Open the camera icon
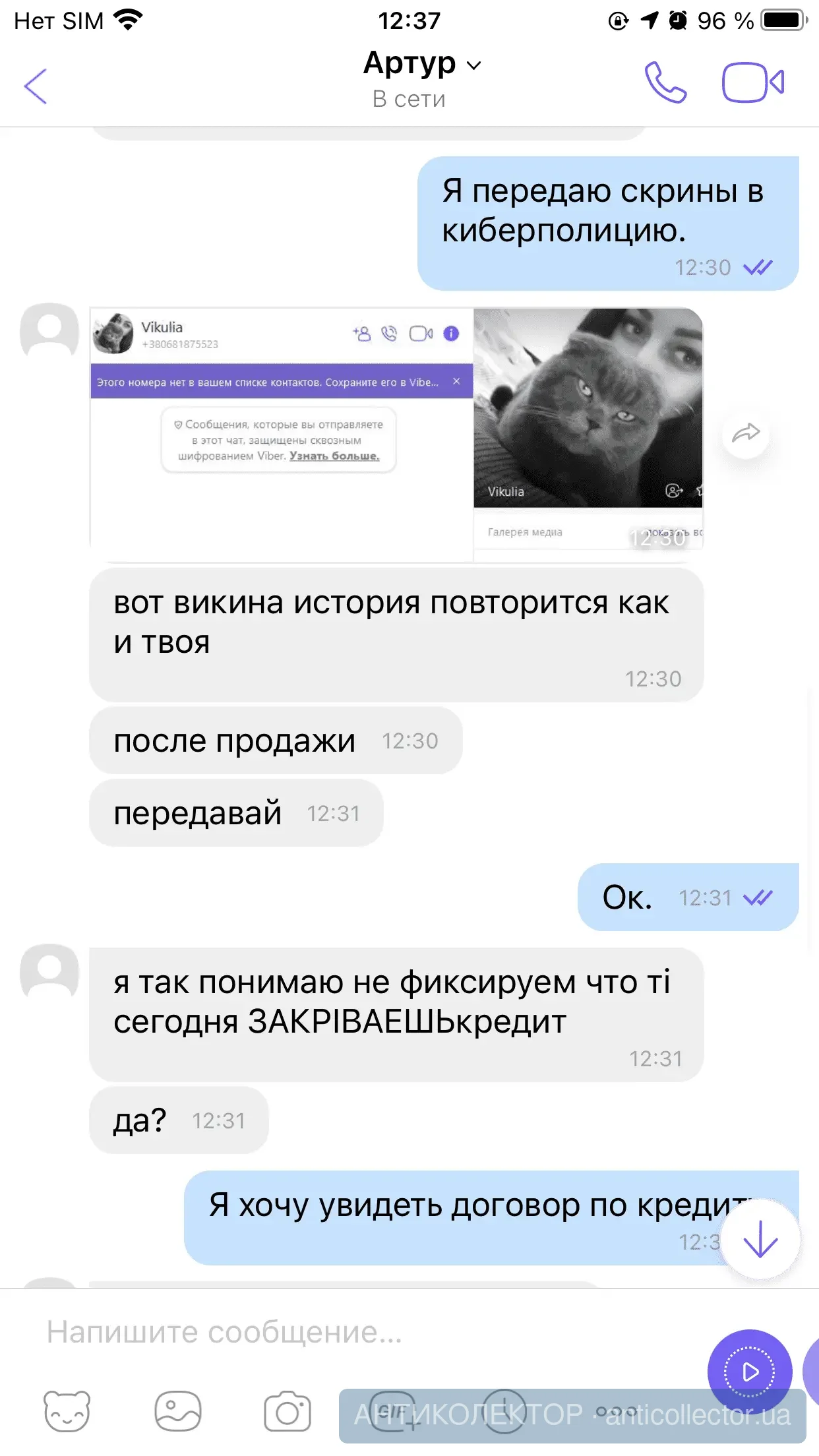Viewport: 819px width, 1456px height. click(288, 1411)
